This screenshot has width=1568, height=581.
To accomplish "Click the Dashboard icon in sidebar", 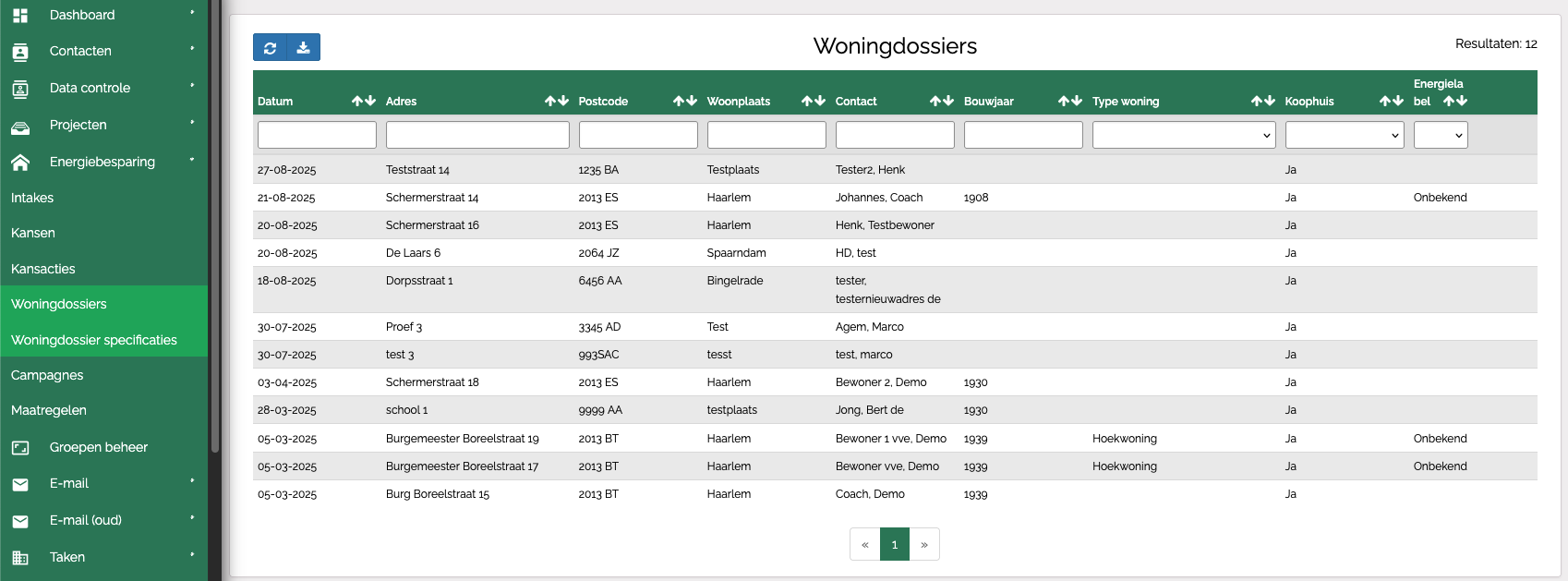I will coord(20,16).
